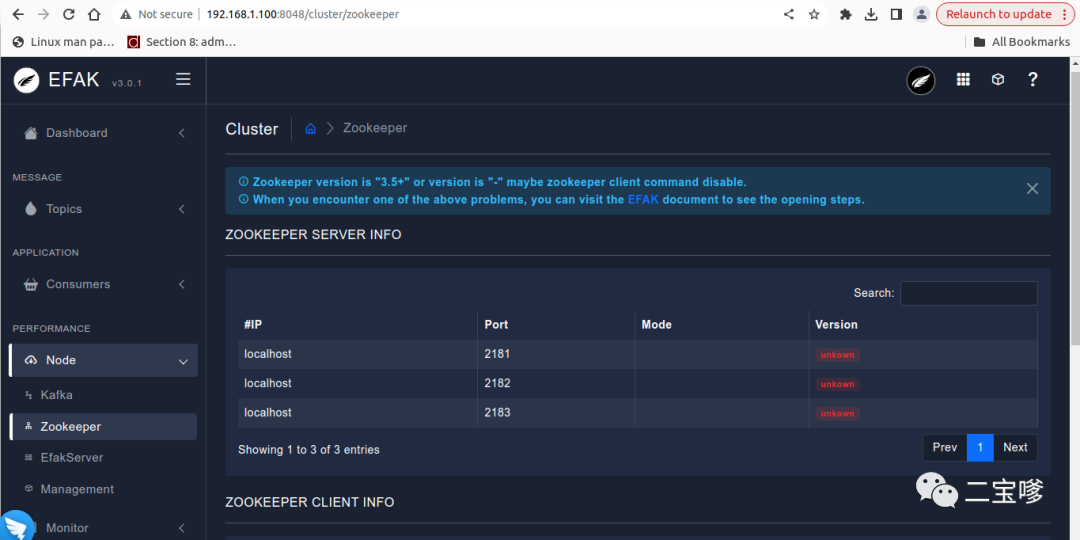Click the cube icon in top bar
This screenshot has width=1080, height=540.
[x=997, y=80]
